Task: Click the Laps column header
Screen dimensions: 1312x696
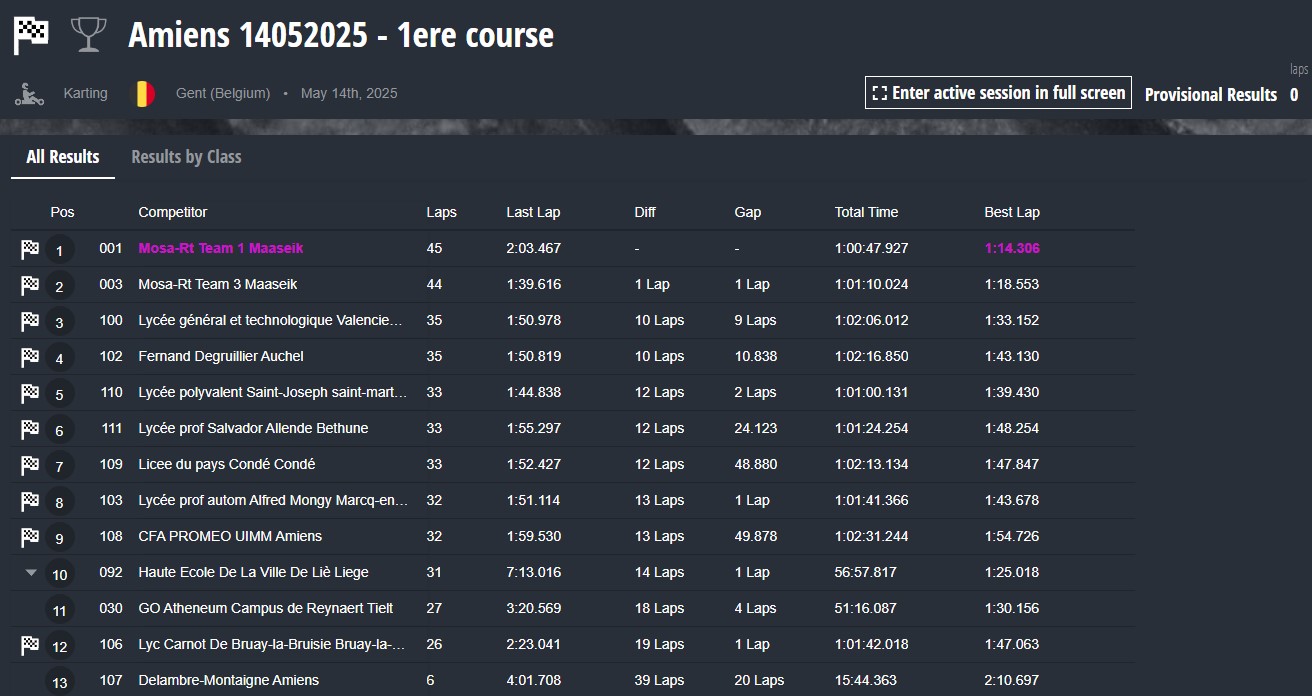Action: pyautogui.click(x=441, y=212)
